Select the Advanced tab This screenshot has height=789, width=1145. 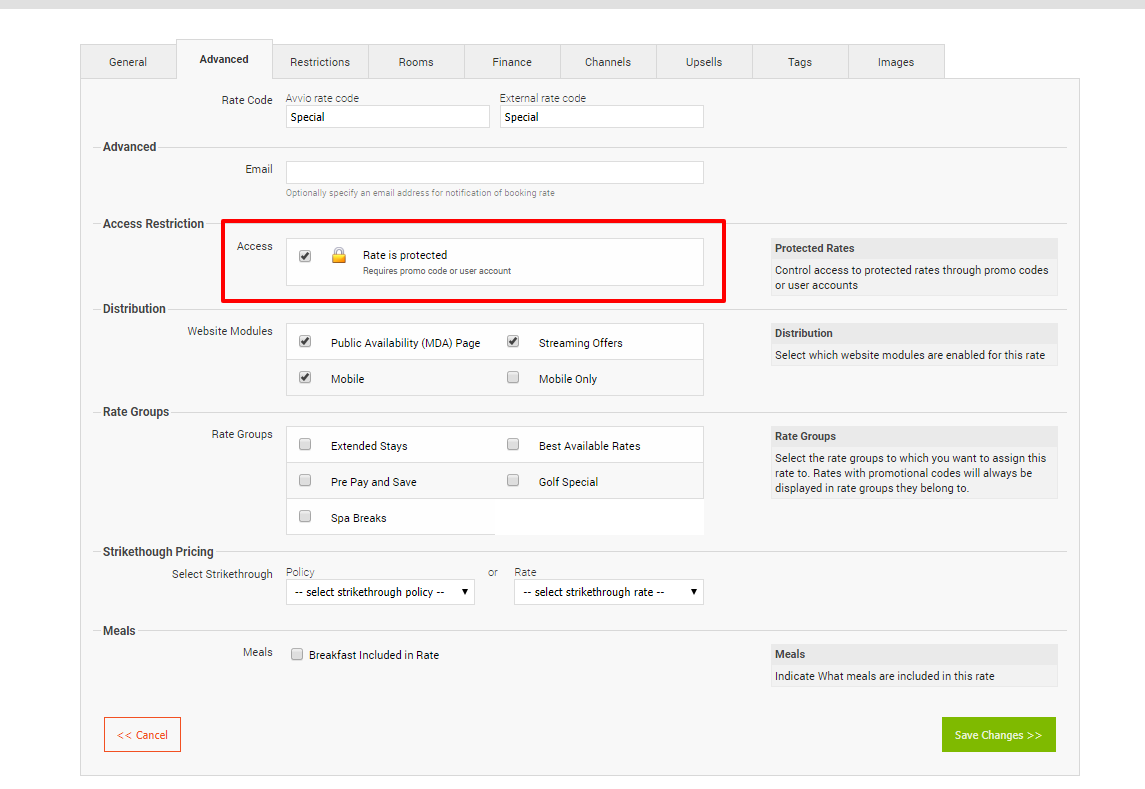click(224, 59)
